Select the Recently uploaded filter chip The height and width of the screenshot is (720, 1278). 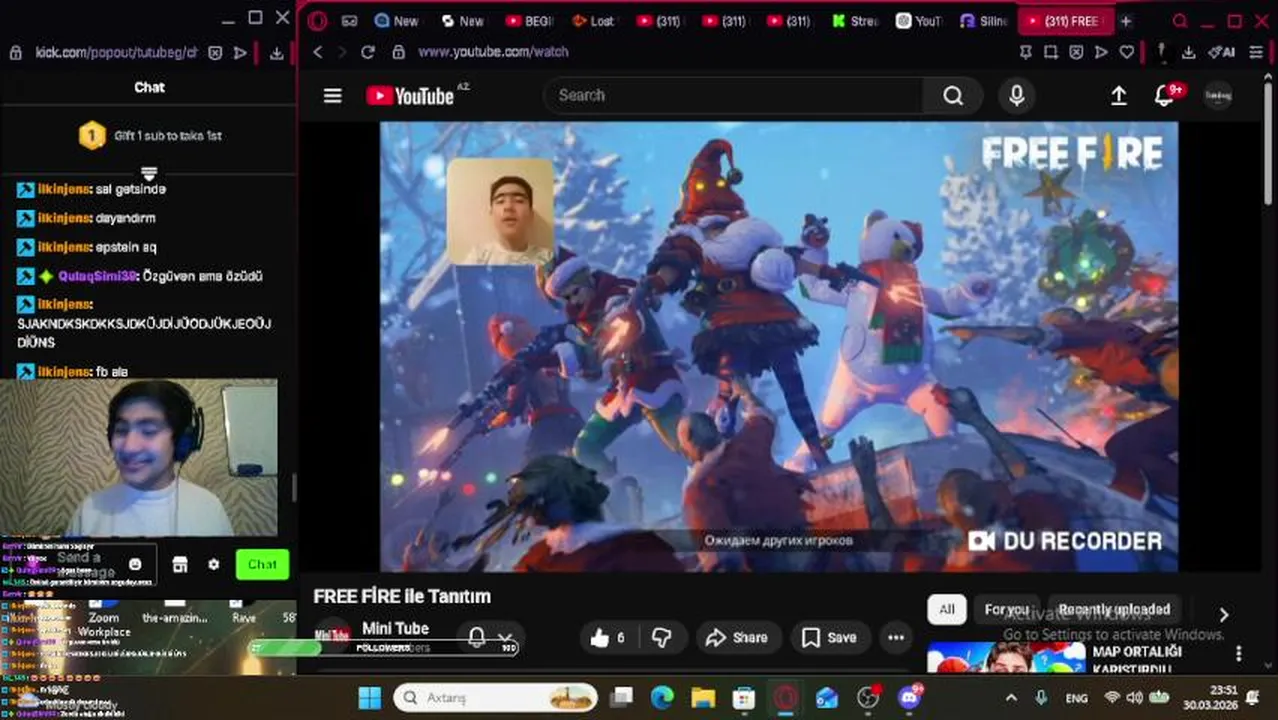(1114, 609)
